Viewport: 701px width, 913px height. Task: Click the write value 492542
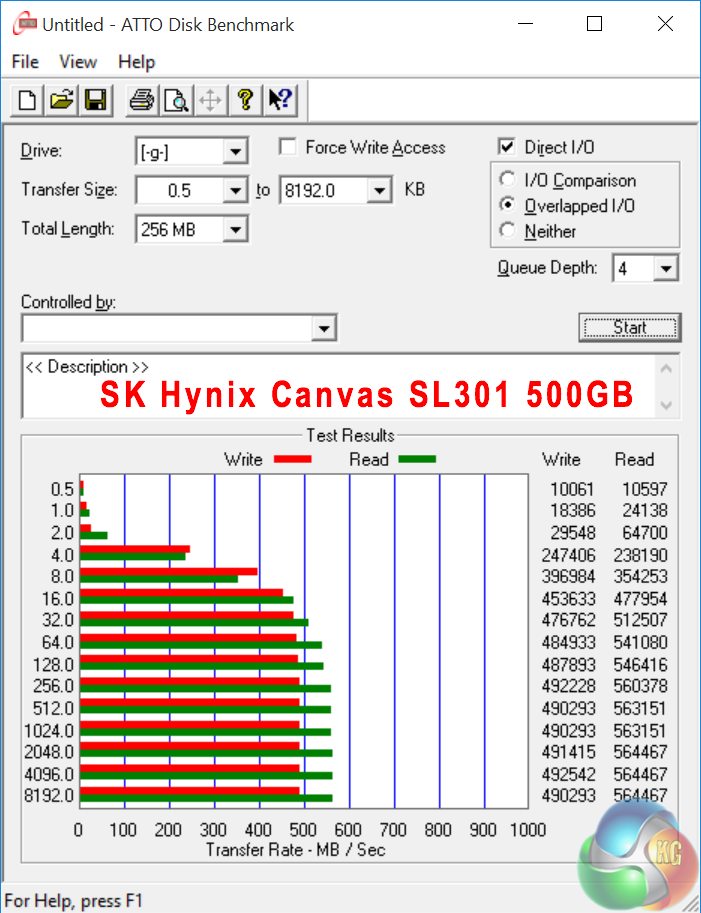568,774
